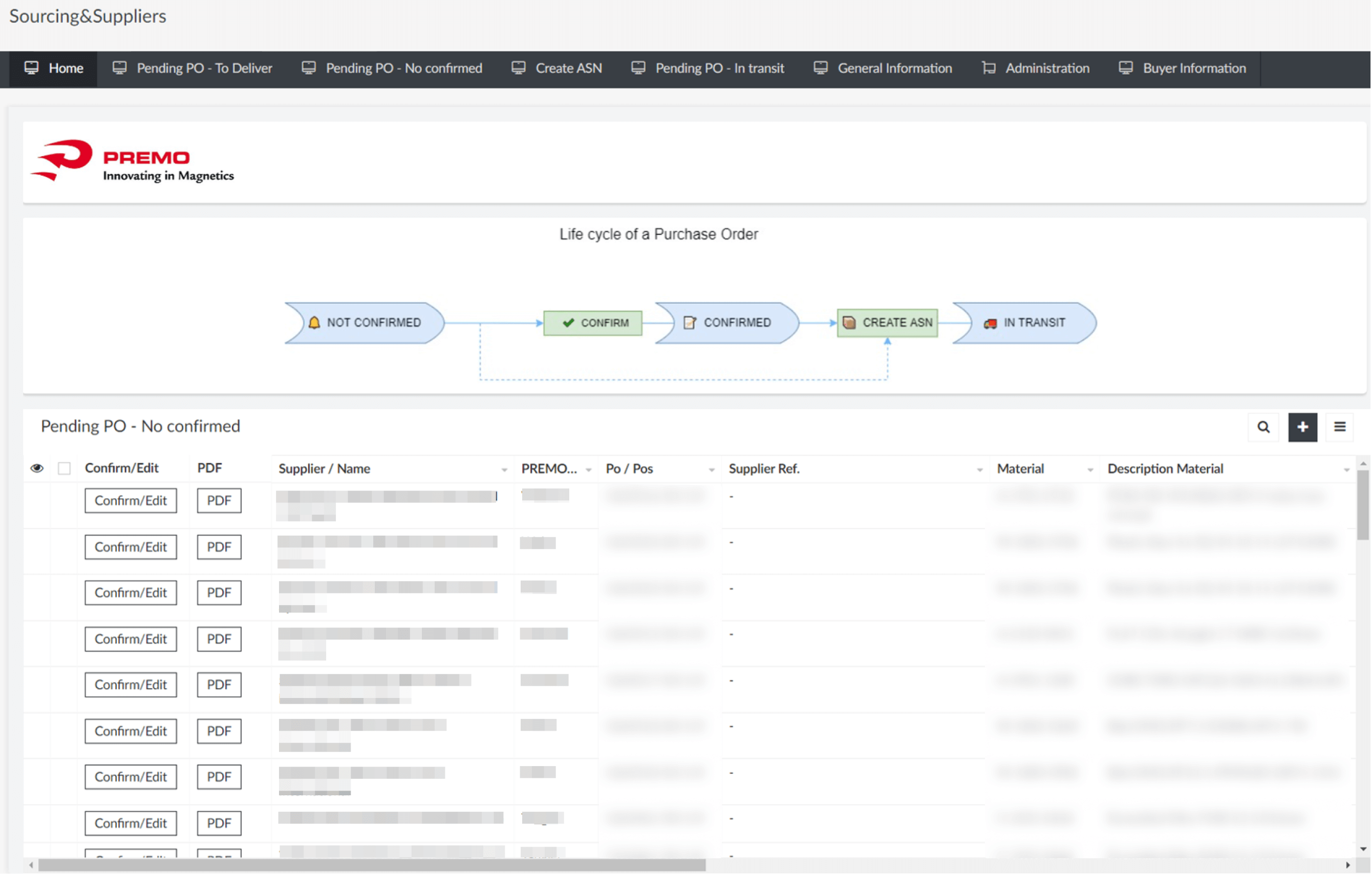Screen dimensions: 1372x889
Task: Open the Material column dropdown arrow
Action: (x=1089, y=470)
